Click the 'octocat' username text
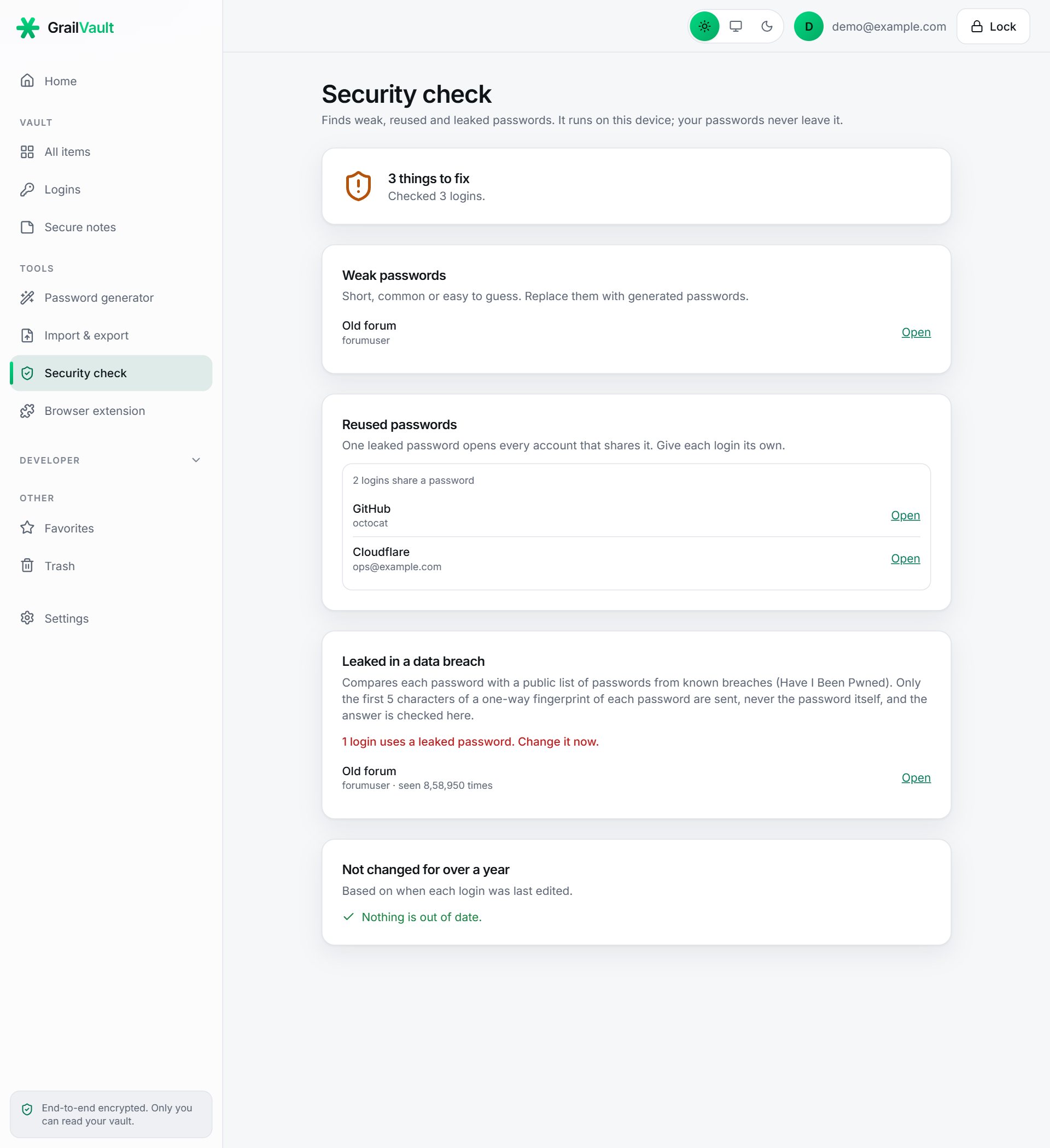The width and height of the screenshot is (1050, 1148). tap(370, 523)
